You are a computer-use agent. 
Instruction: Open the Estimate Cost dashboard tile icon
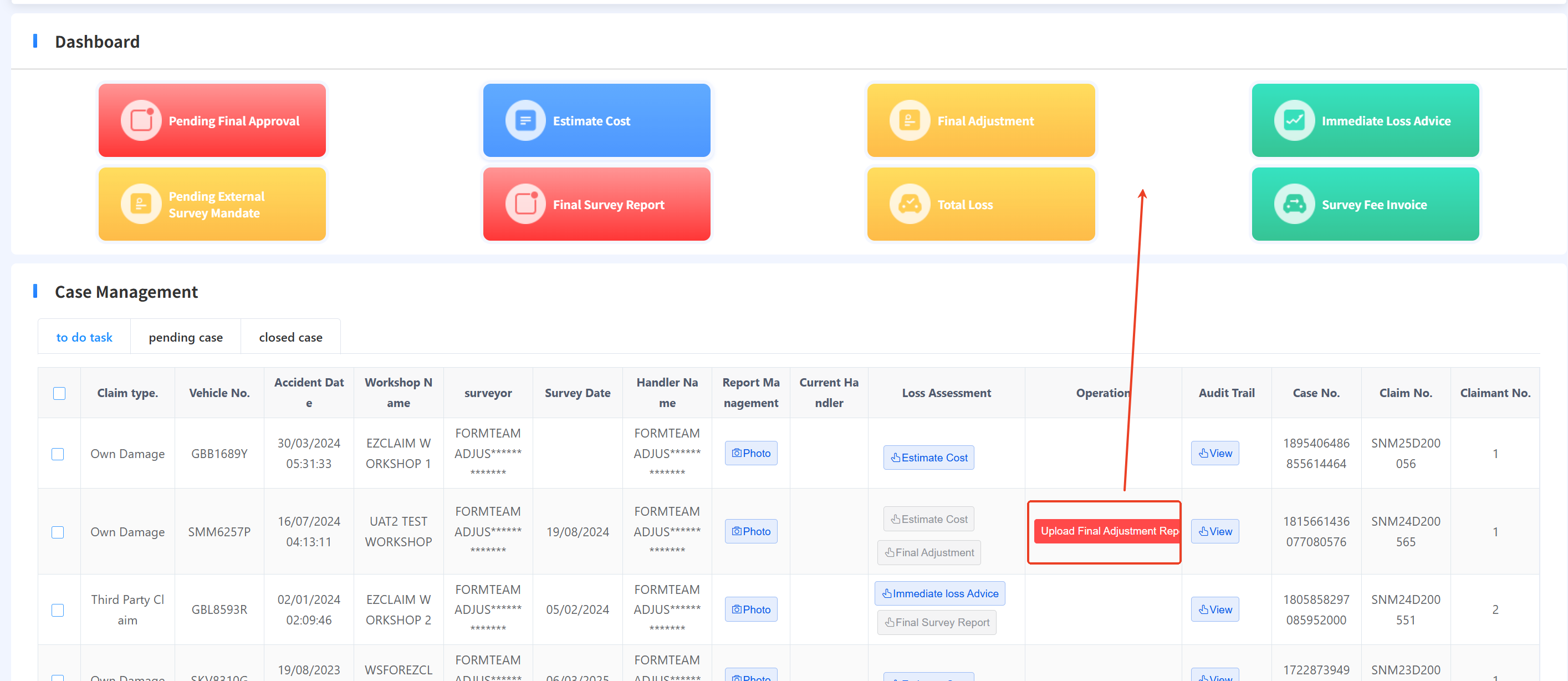(525, 120)
